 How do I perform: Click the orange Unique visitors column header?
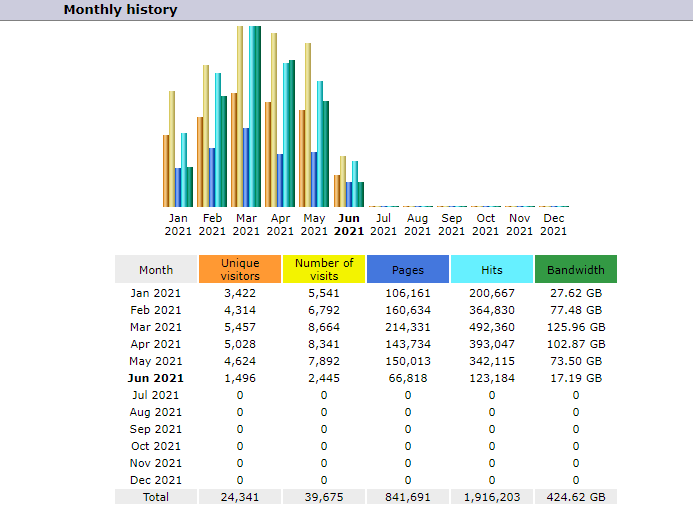240,269
